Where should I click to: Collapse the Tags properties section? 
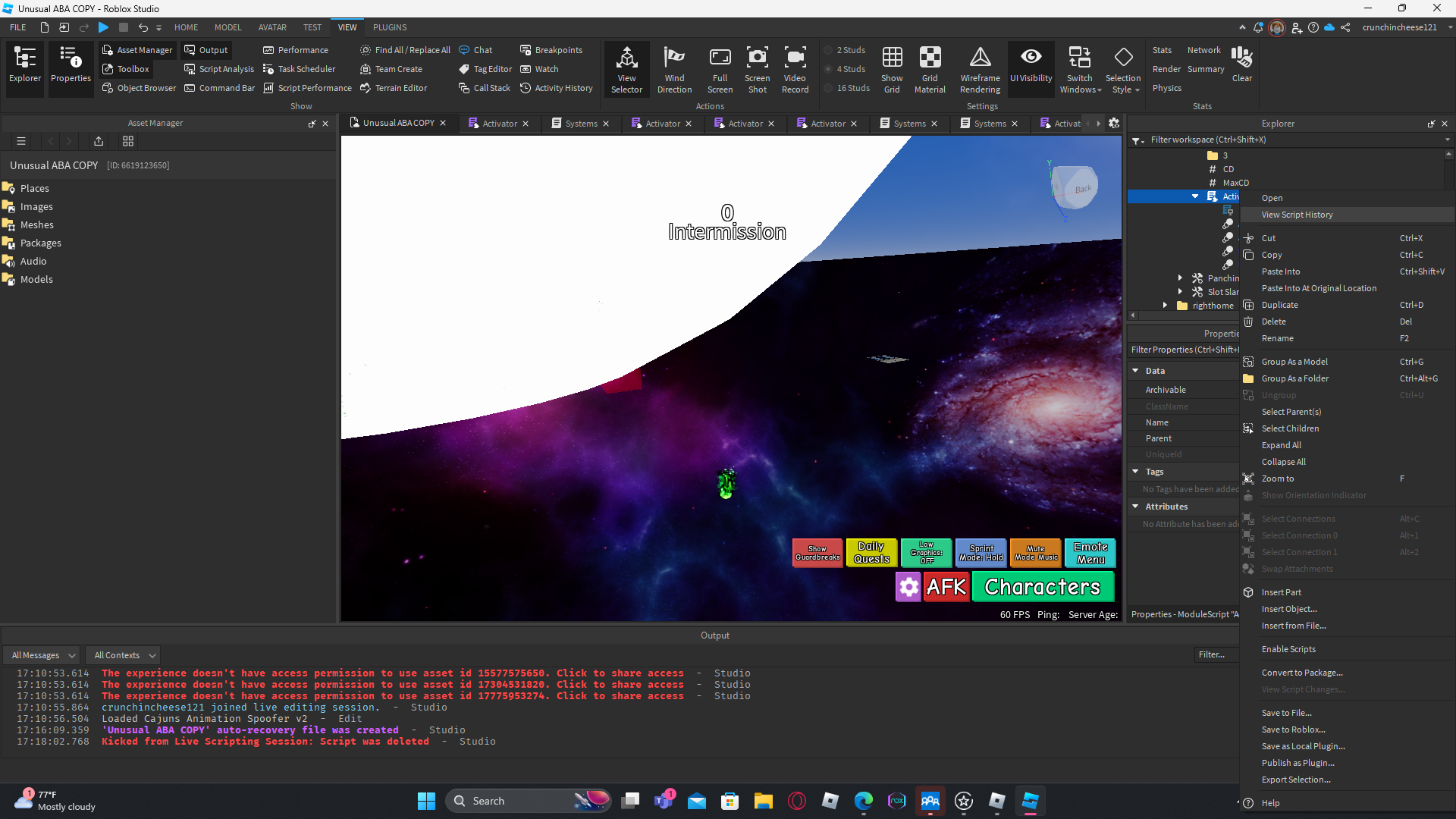(1135, 472)
